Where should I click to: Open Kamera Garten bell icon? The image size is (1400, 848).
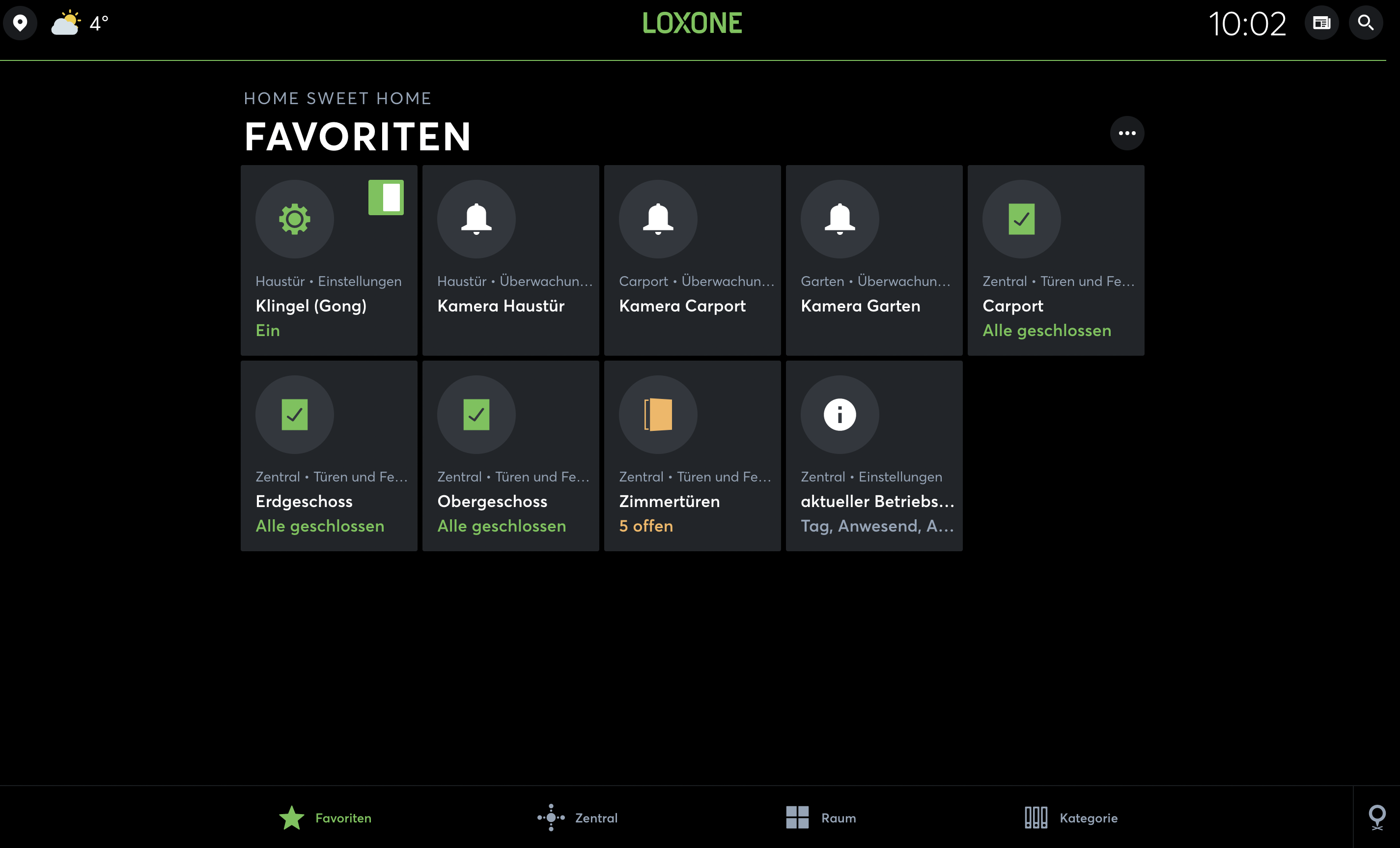(840, 219)
